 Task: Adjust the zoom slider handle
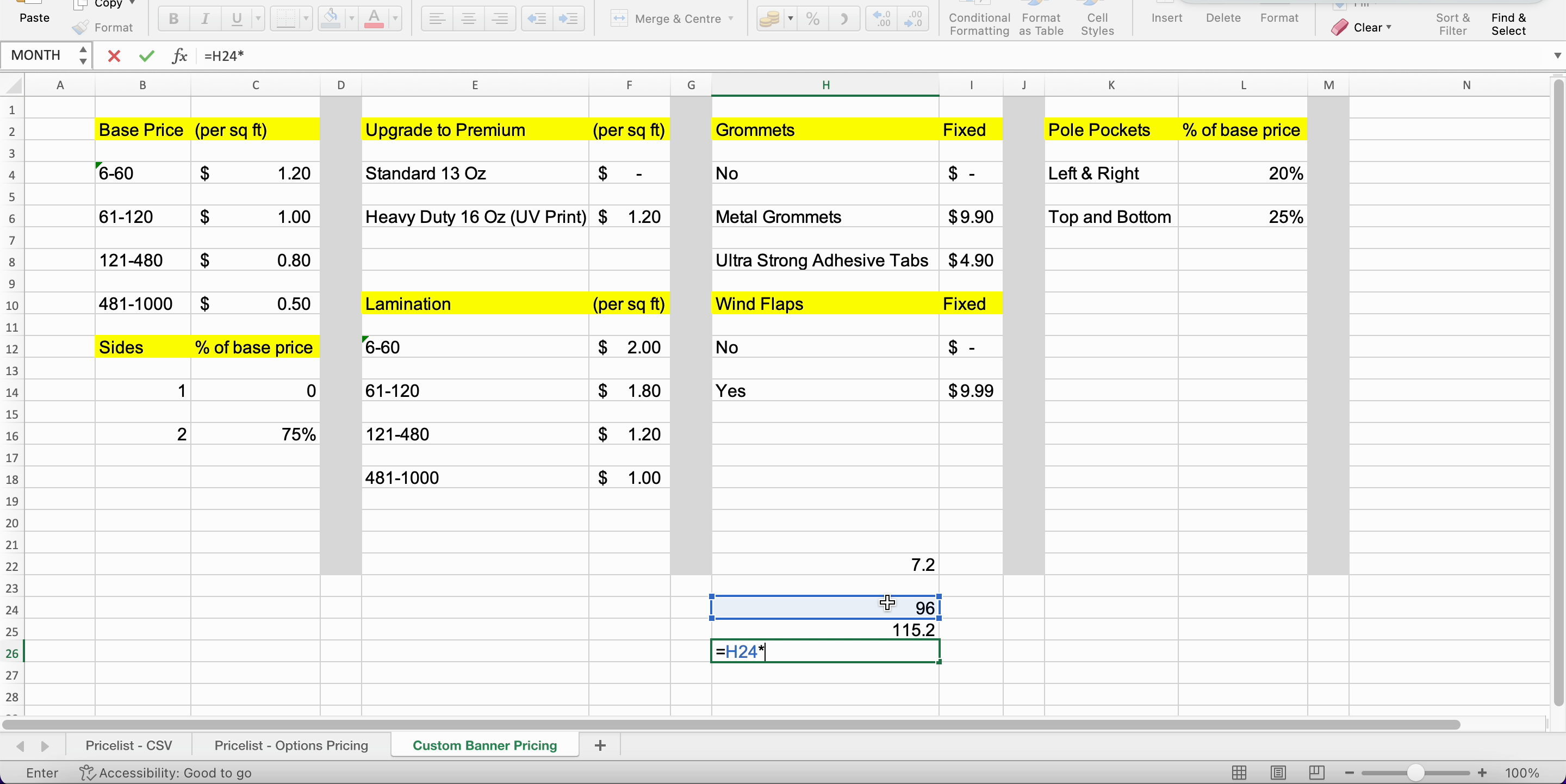(1416, 773)
